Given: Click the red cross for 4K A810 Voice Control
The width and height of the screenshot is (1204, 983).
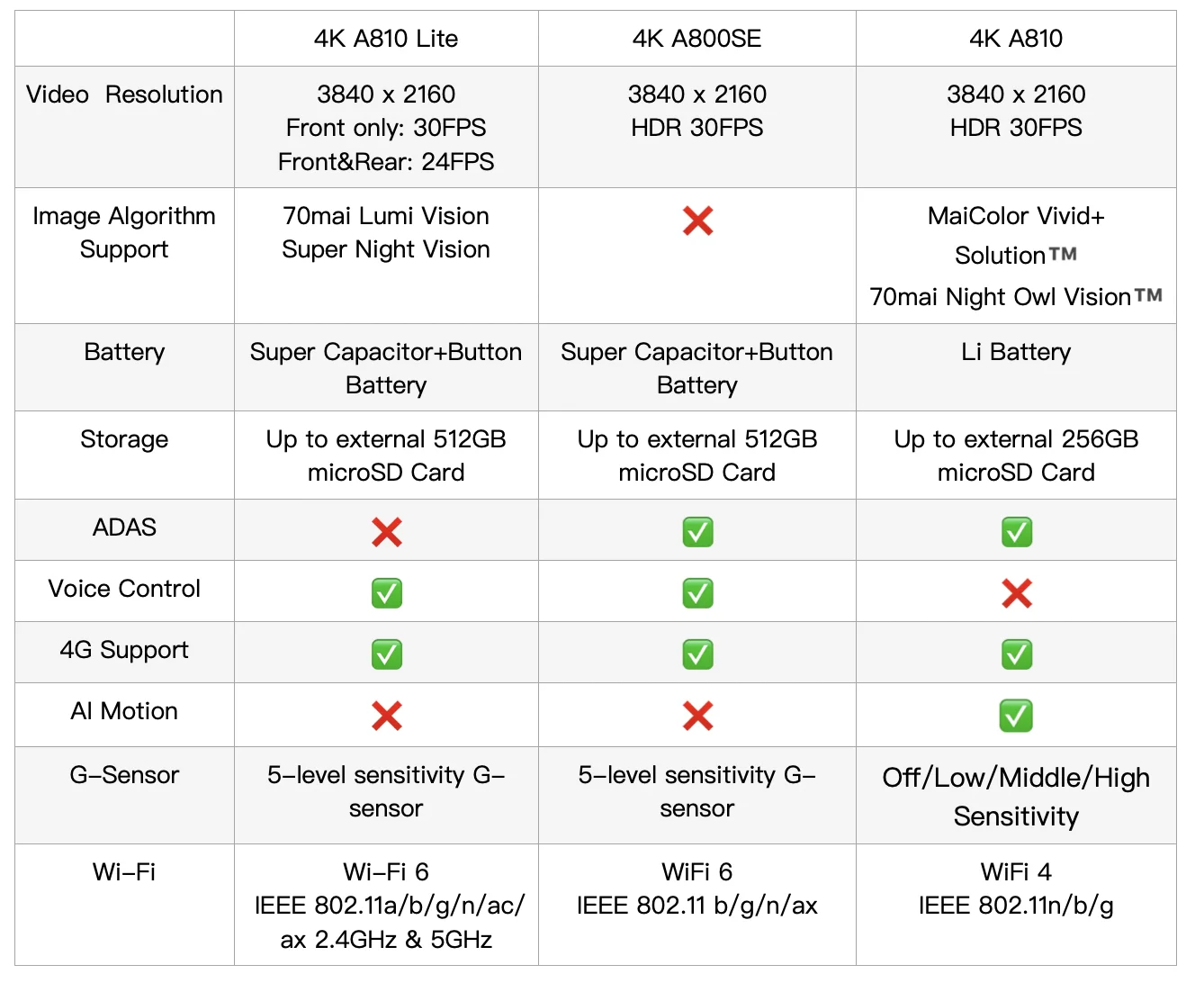Looking at the screenshot, I should 1017,593.
